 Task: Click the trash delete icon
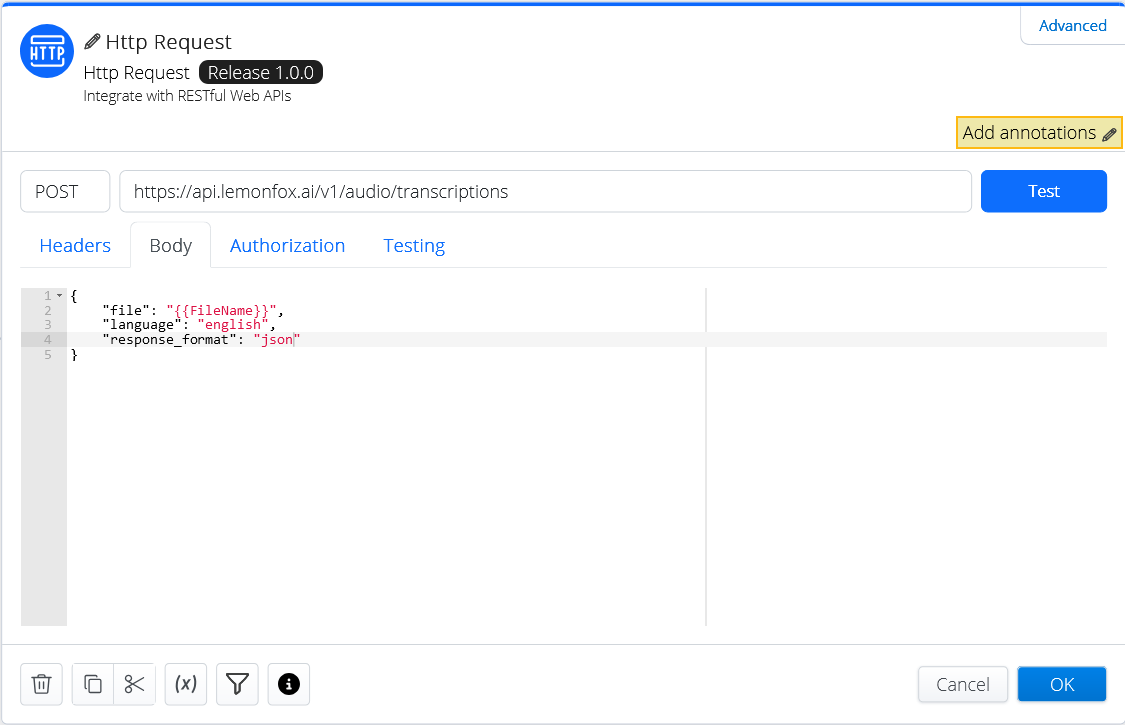(x=41, y=684)
